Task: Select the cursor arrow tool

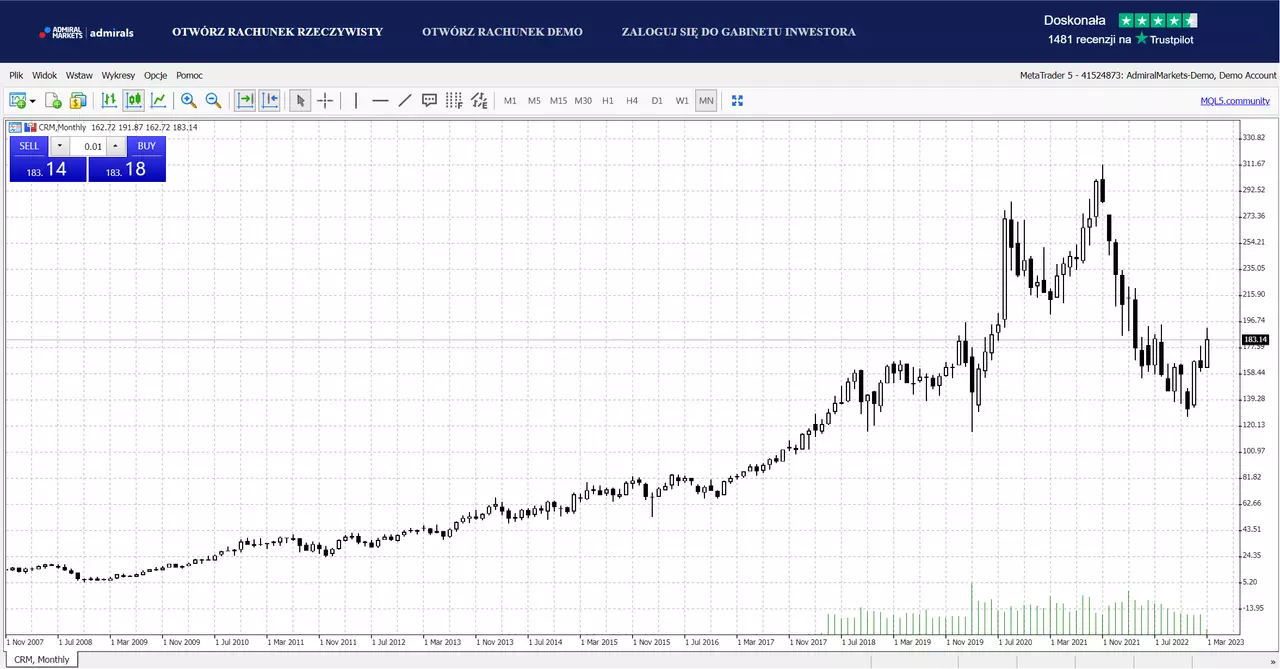Action: coord(300,100)
